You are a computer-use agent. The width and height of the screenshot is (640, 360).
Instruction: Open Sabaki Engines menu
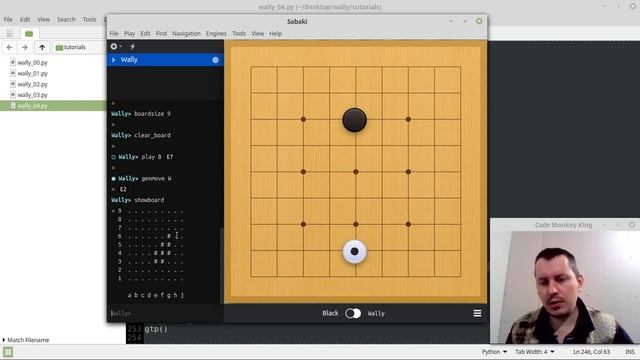click(x=216, y=33)
